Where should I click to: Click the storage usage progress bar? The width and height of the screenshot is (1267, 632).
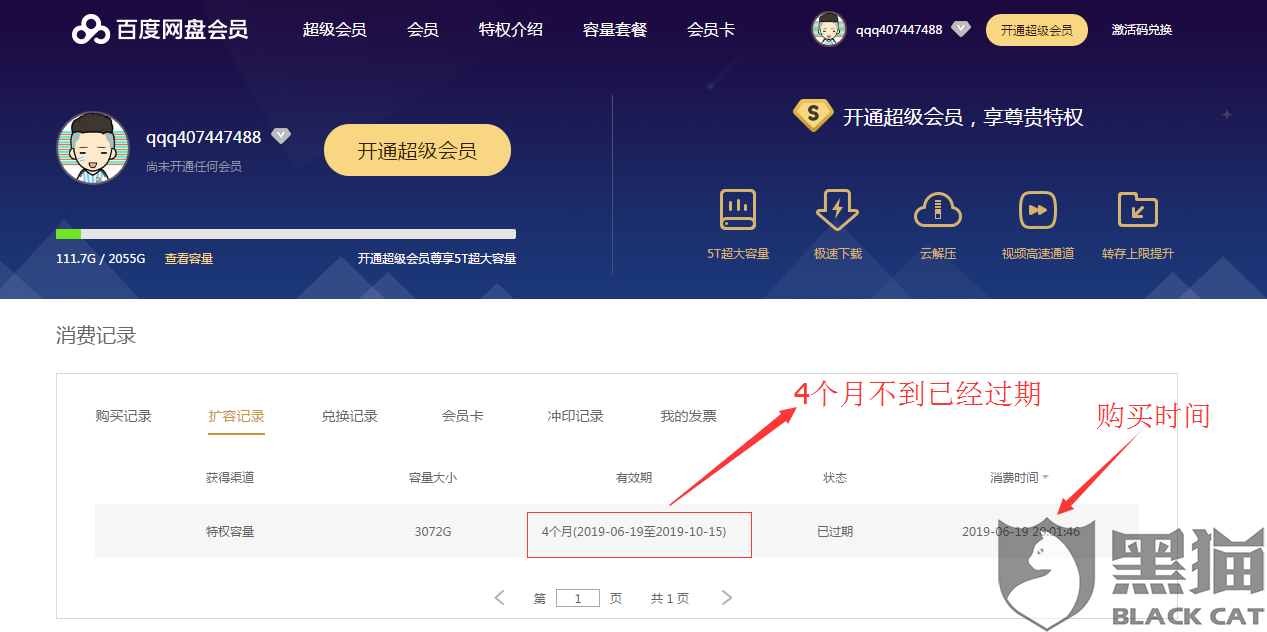click(286, 234)
